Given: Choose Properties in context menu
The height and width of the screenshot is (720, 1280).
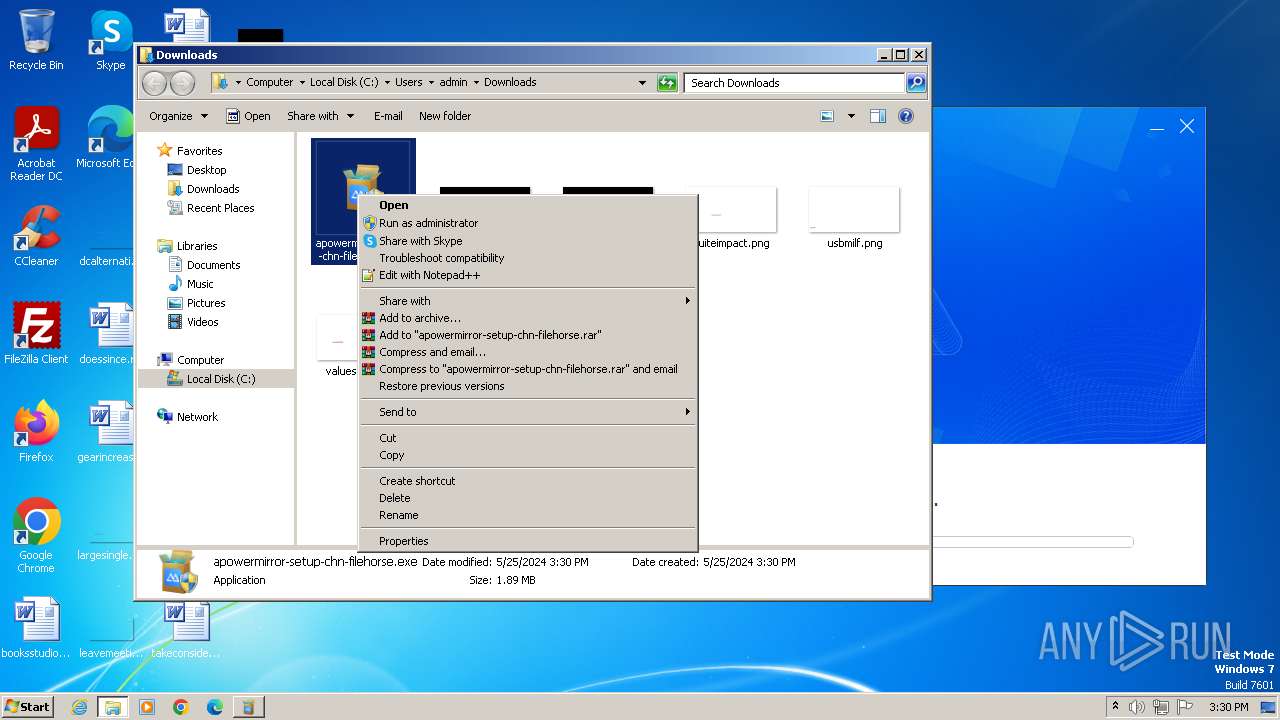Looking at the screenshot, I should [527, 541].
